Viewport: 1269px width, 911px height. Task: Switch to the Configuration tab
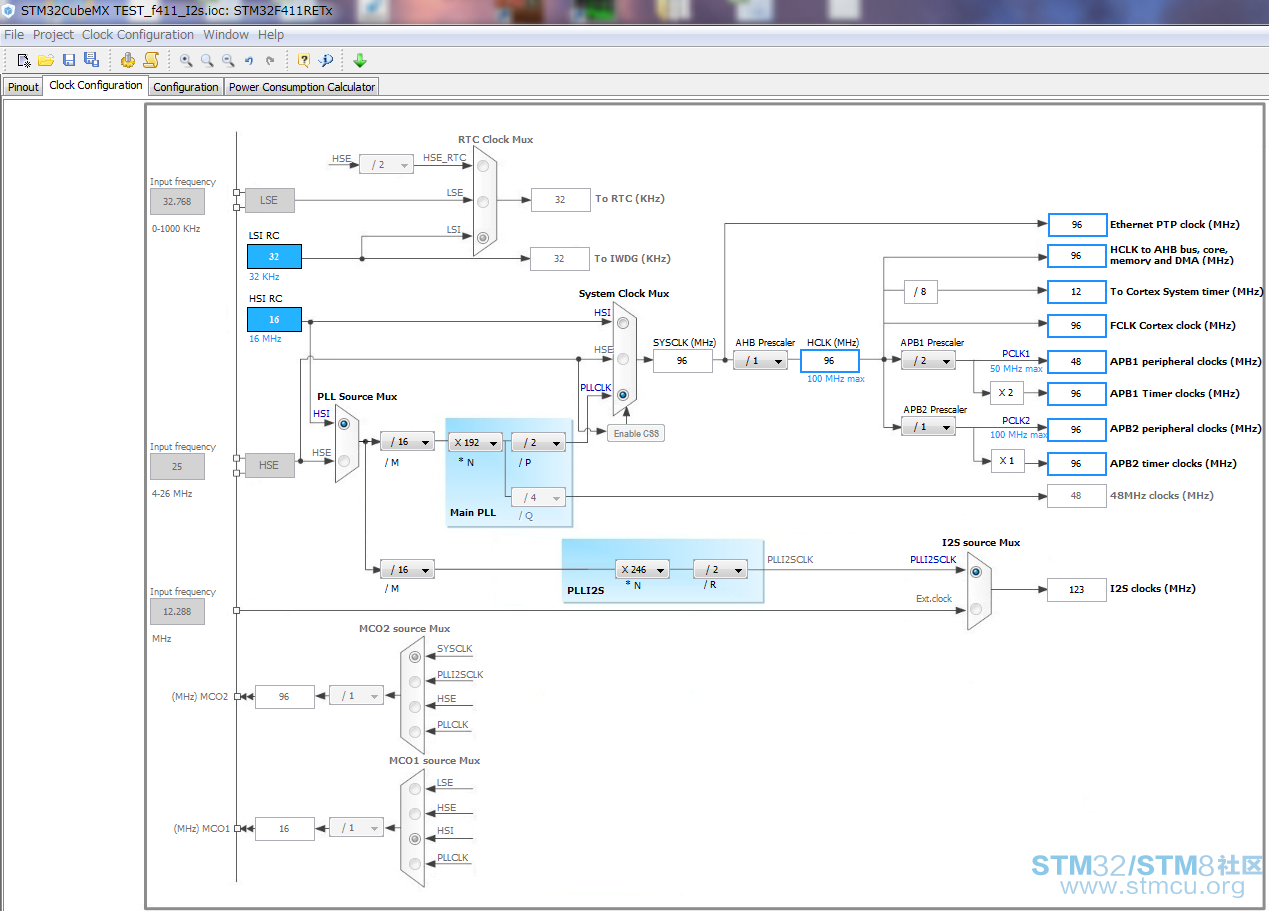tap(186, 87)
